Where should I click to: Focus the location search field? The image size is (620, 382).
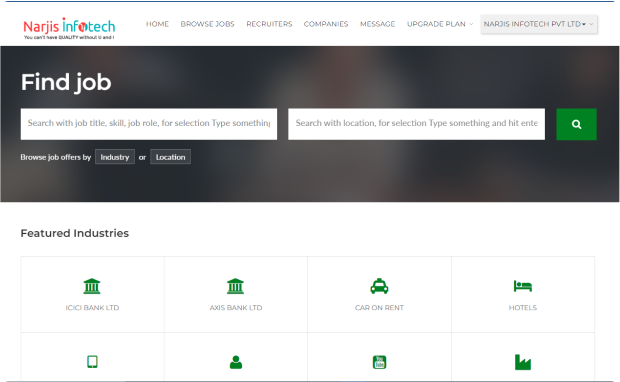click(x=416, y=124)
